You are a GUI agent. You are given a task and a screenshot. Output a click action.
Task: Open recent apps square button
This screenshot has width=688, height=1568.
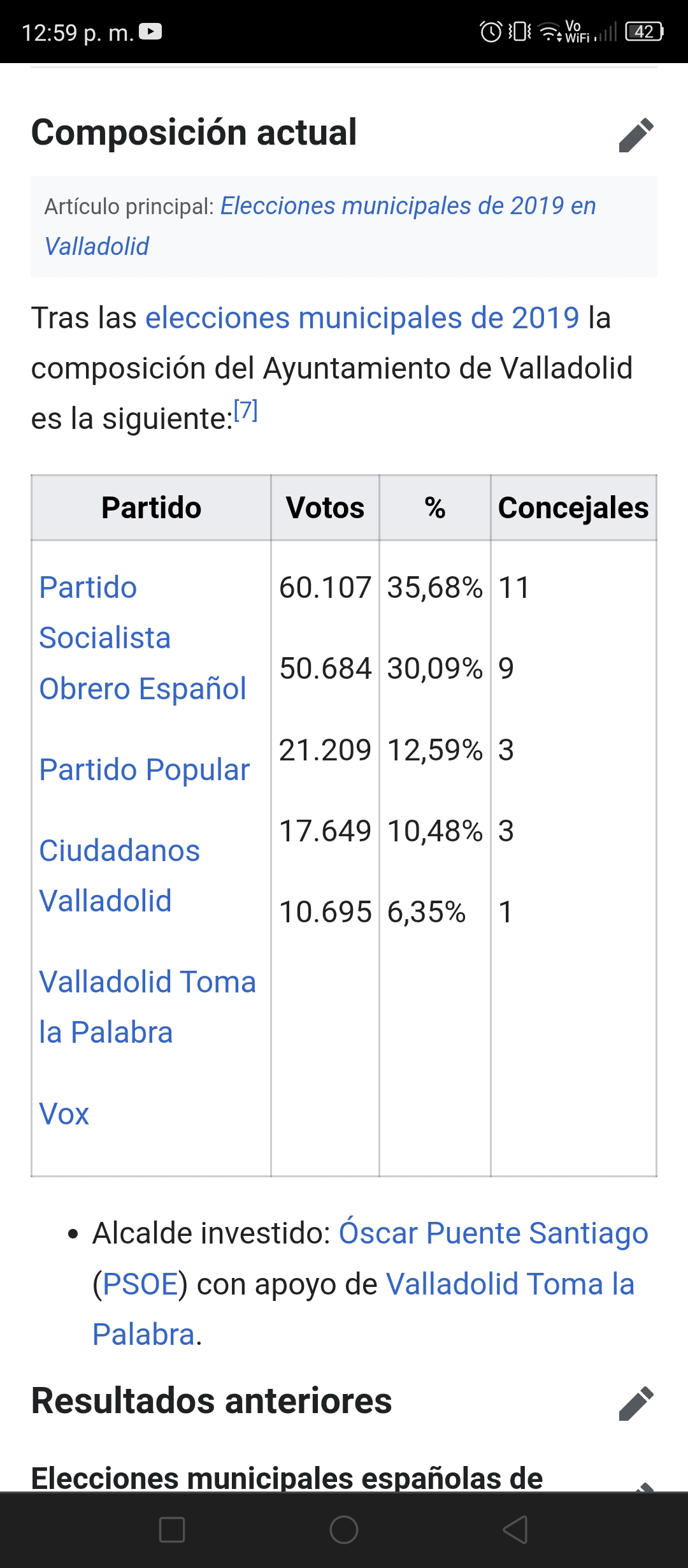172,1529
